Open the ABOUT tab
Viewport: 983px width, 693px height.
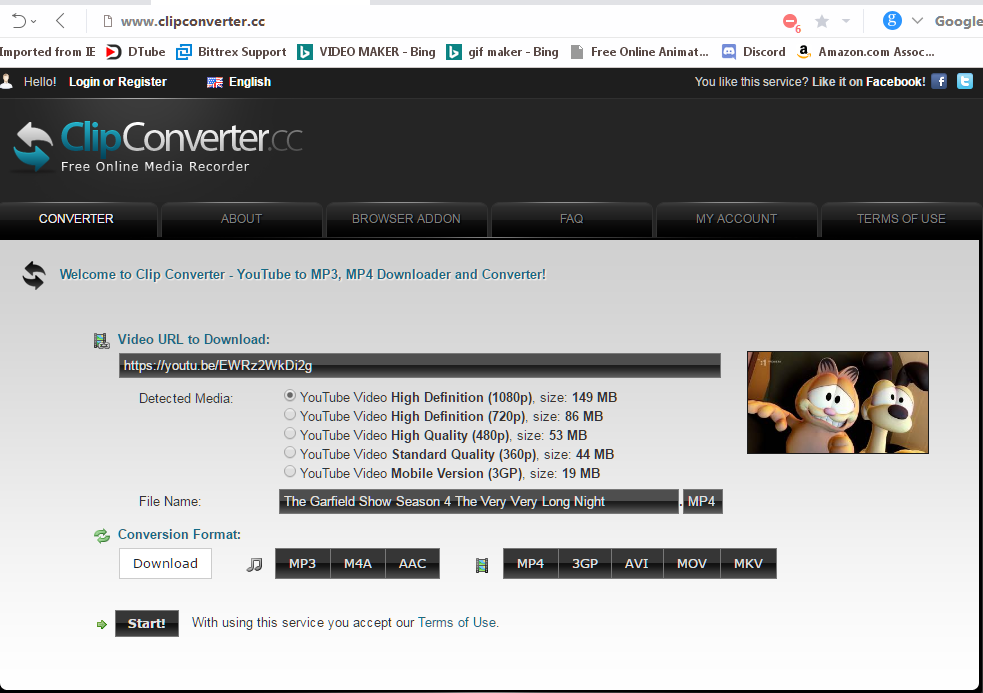click(241, 219)
